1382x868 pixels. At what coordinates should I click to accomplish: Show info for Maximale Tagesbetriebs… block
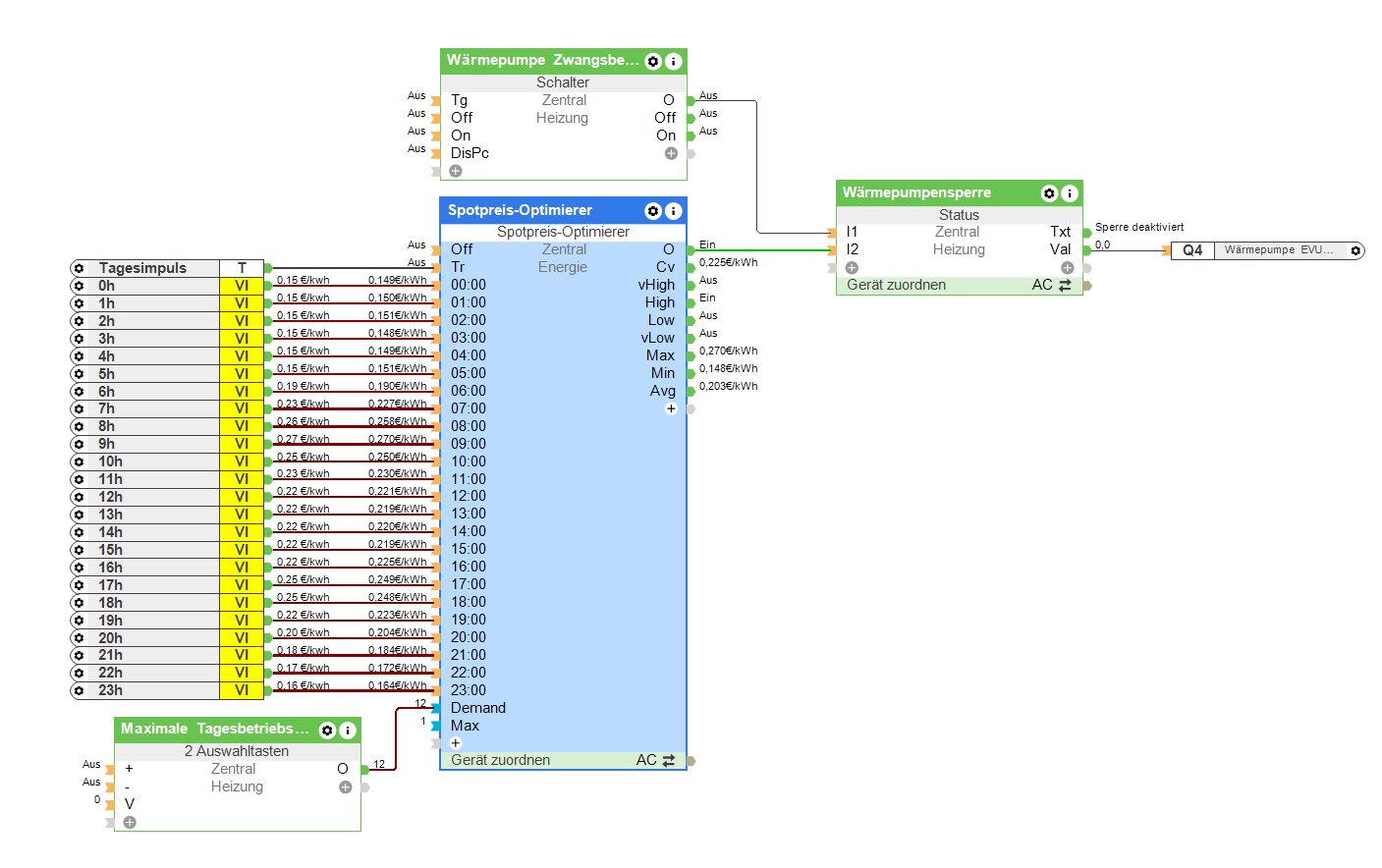347,731
